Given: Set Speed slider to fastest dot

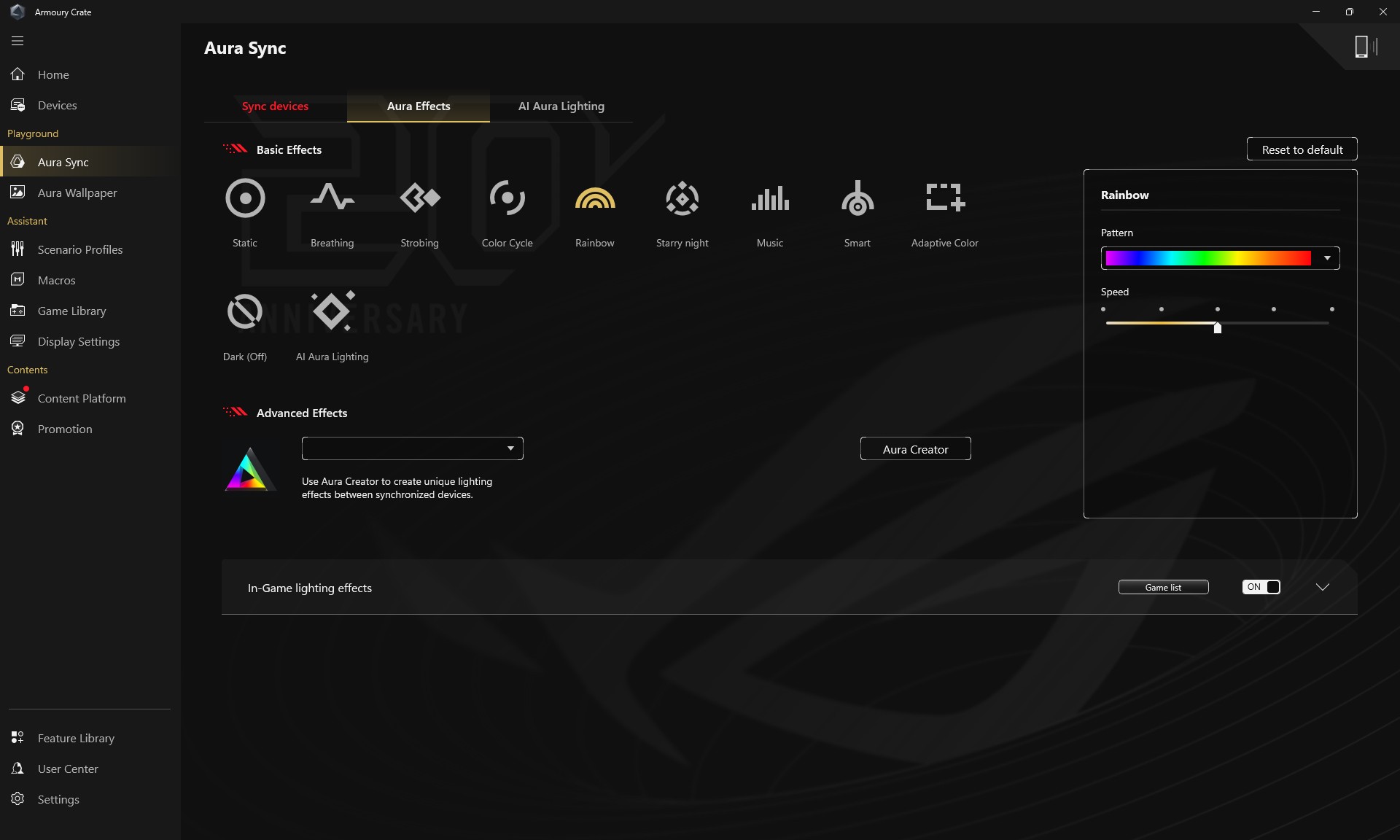Looking at the screenshot, I should coord(1332,309).
